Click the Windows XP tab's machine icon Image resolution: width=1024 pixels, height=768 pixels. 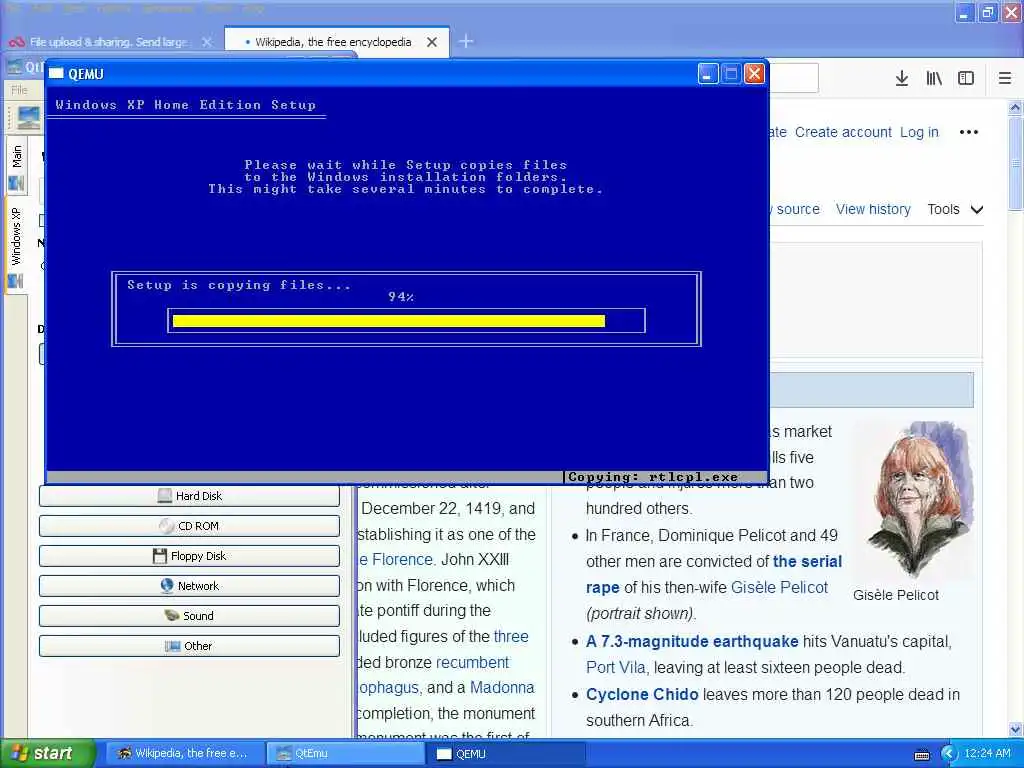16,281
